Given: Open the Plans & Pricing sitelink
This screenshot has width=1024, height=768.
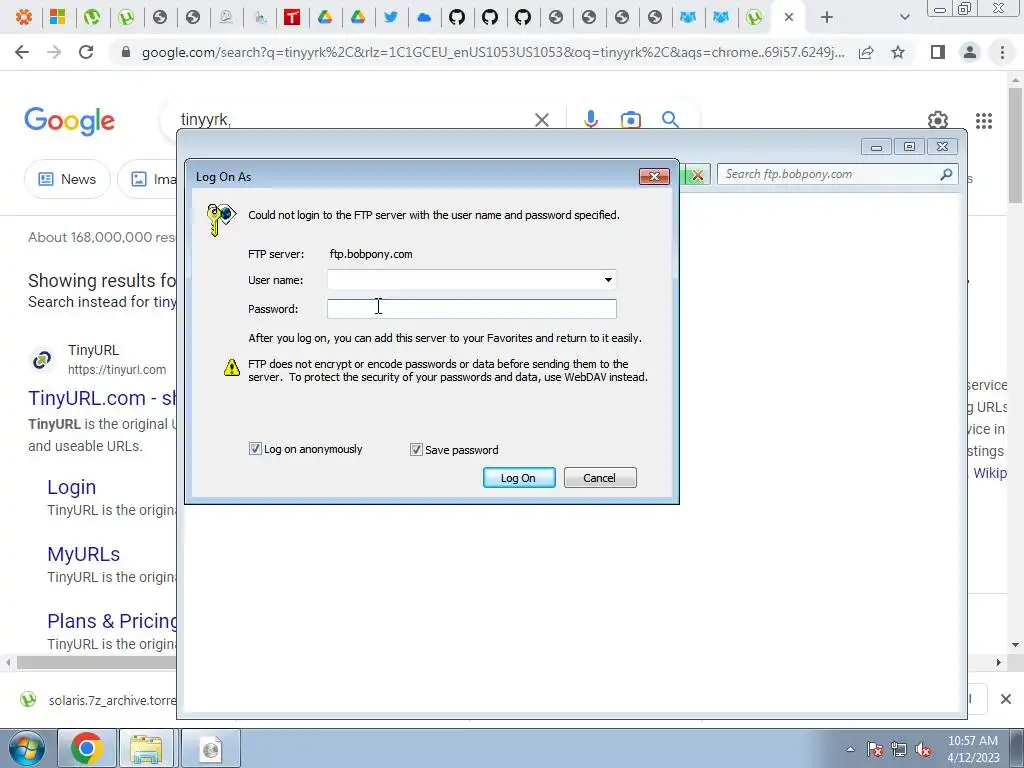Looking at the screenshot, I should [x=112, y=621].
